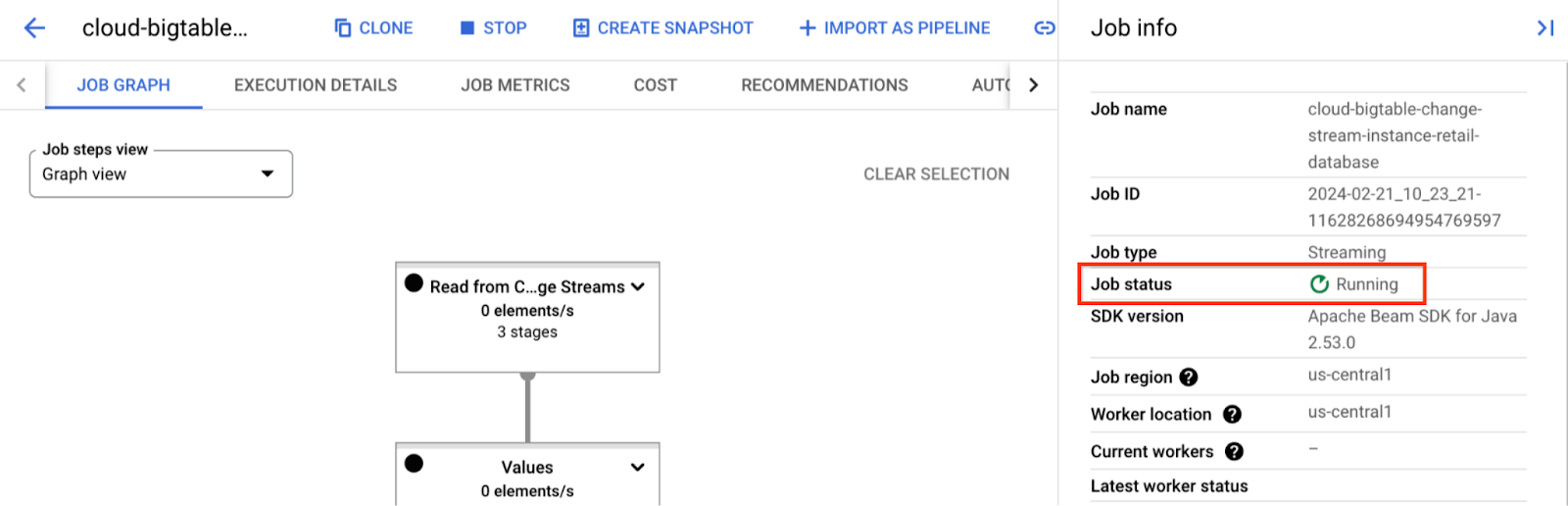Switch to the Execution Details tab
The width and height of the screenshot is (1568, 506).
coord(316,85)
